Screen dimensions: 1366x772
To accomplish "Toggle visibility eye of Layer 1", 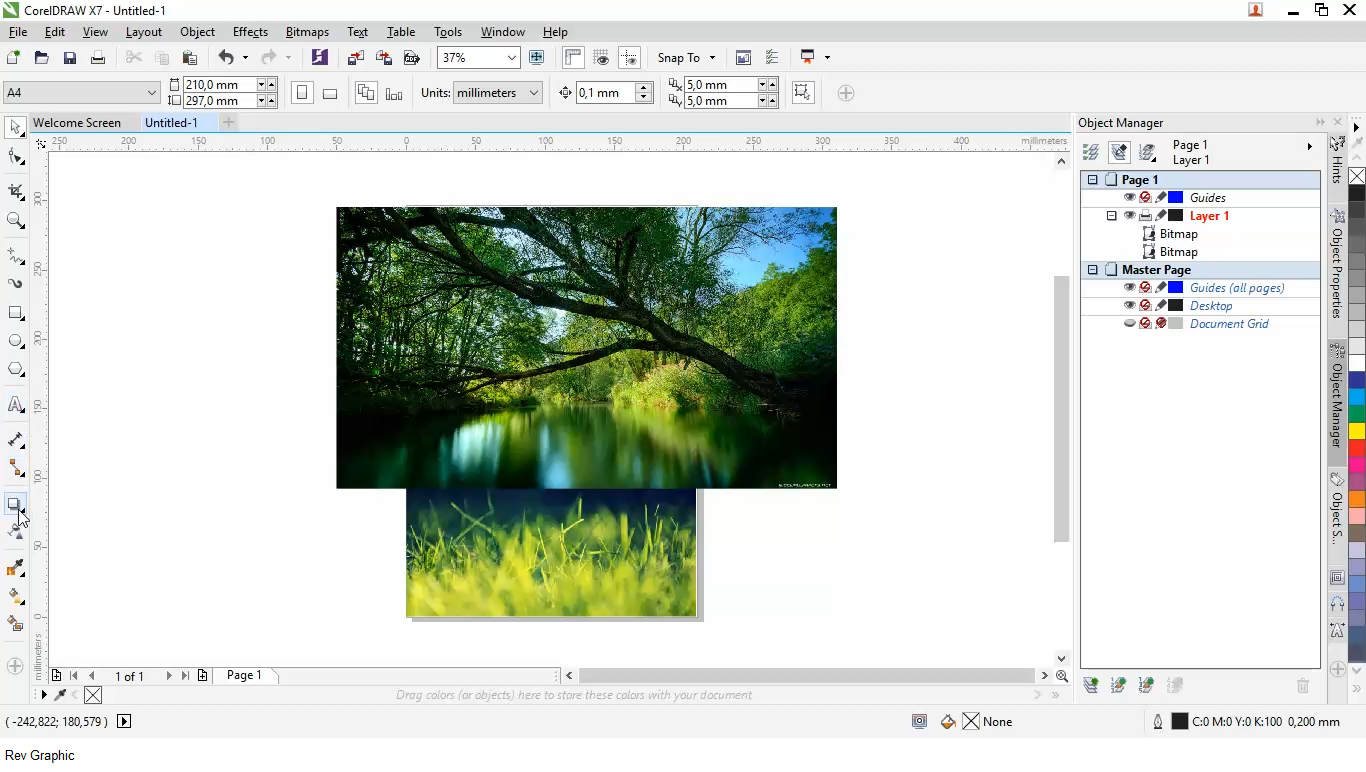I will [x=1129, y=216].
